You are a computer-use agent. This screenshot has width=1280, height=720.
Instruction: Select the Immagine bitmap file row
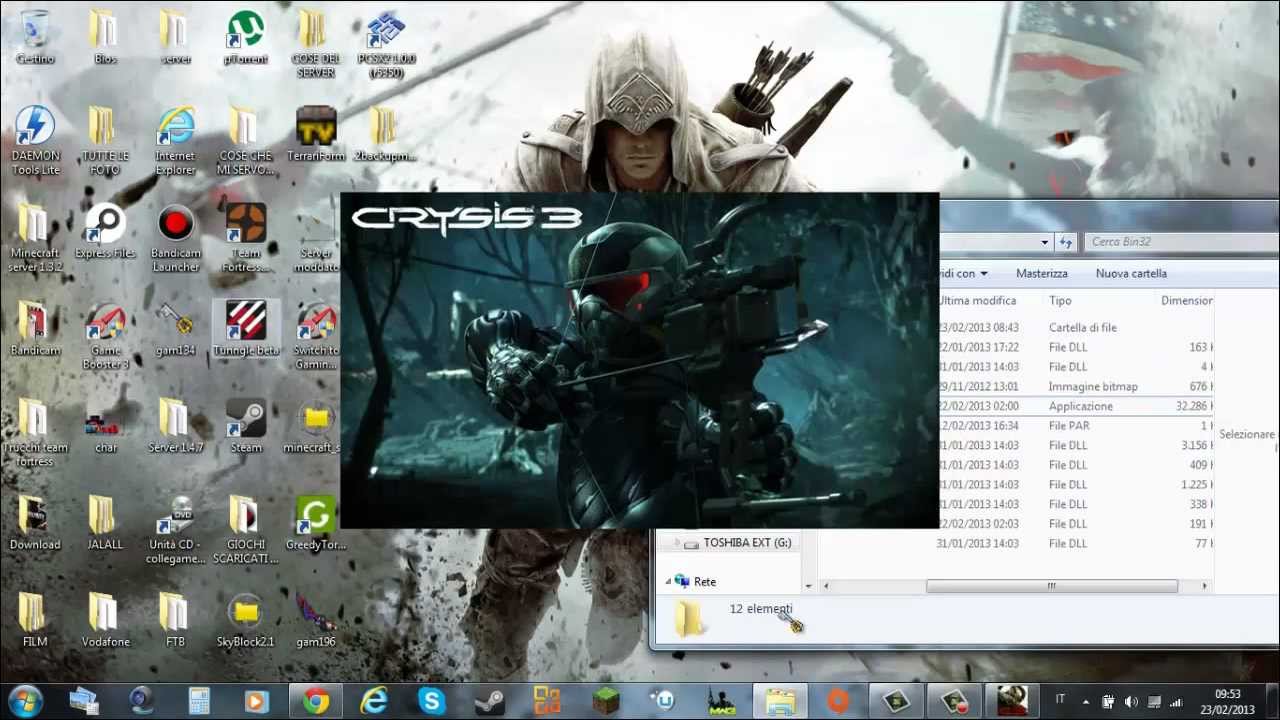point(1075,386)
